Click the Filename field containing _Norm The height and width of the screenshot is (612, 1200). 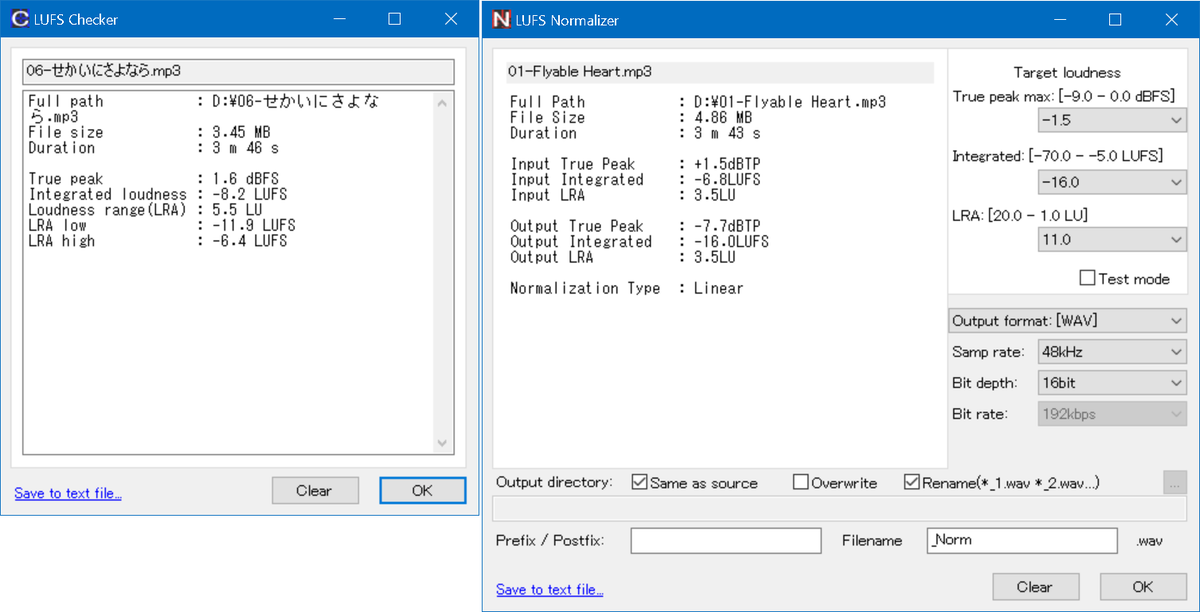coord(1022,540)
